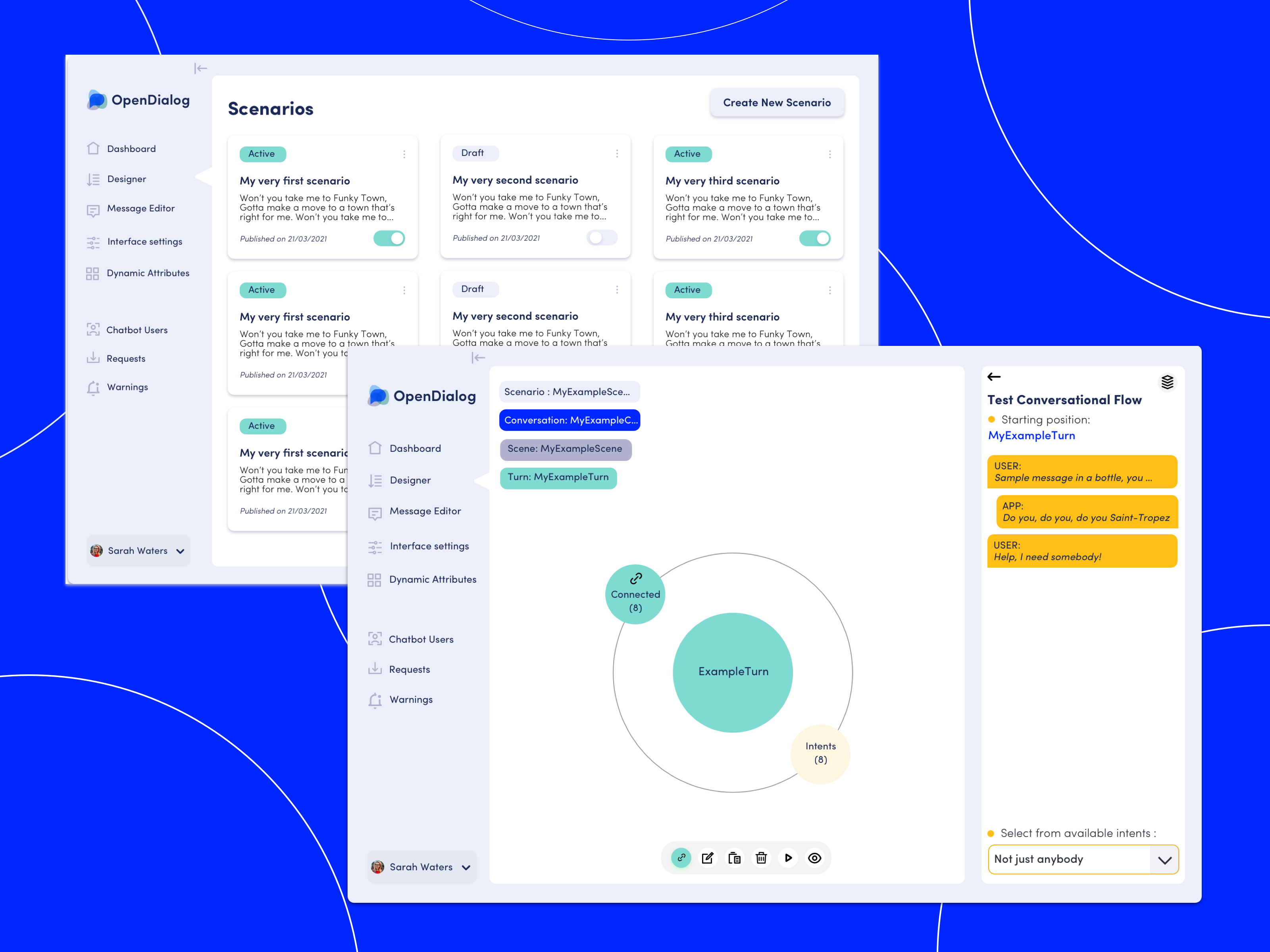Click Intents (8) node bubble
Viewport: 1270px width, 952px height.
[x=820, y=753]
